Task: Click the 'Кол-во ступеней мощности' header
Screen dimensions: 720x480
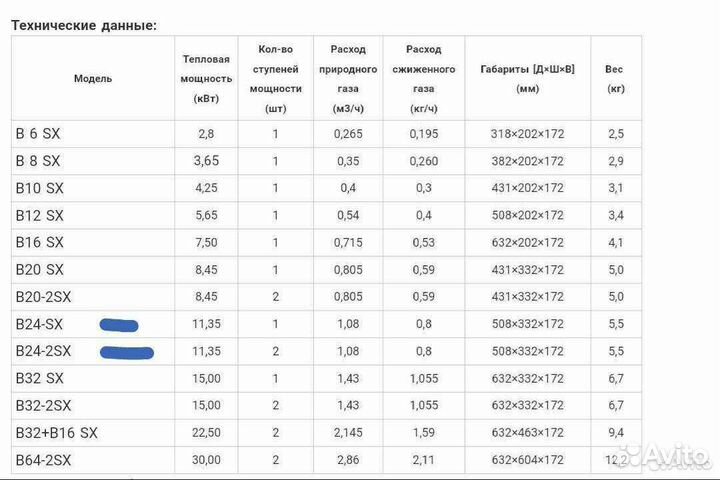Action: coord(275,77)
